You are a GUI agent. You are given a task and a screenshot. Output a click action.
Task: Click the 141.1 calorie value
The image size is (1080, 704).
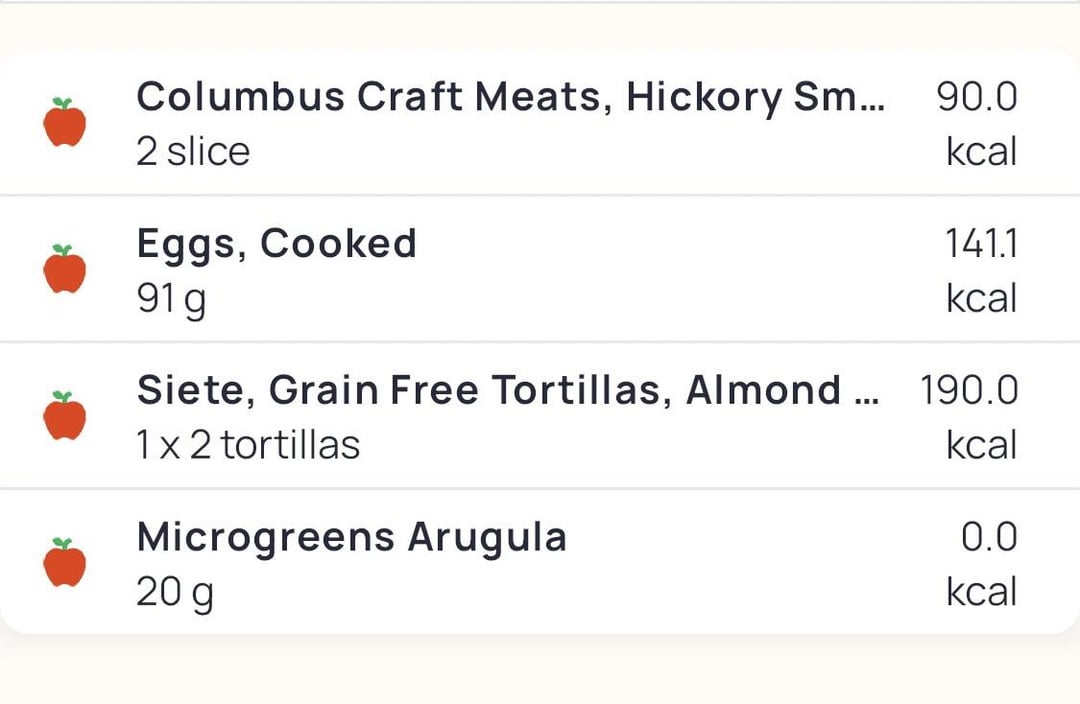click(981, 243)
